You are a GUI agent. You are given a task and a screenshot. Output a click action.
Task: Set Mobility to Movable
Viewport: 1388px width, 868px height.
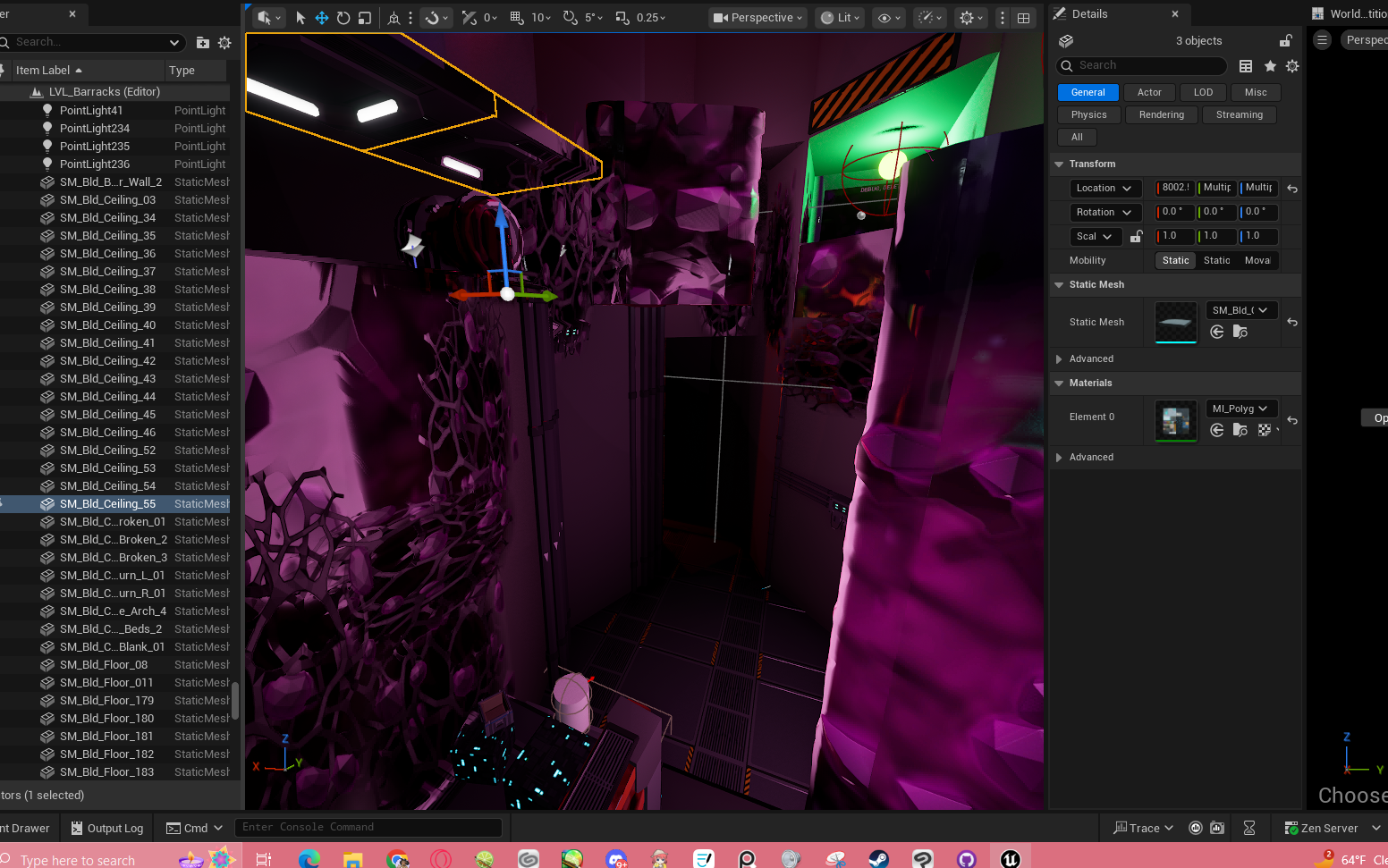[1257, 260]
